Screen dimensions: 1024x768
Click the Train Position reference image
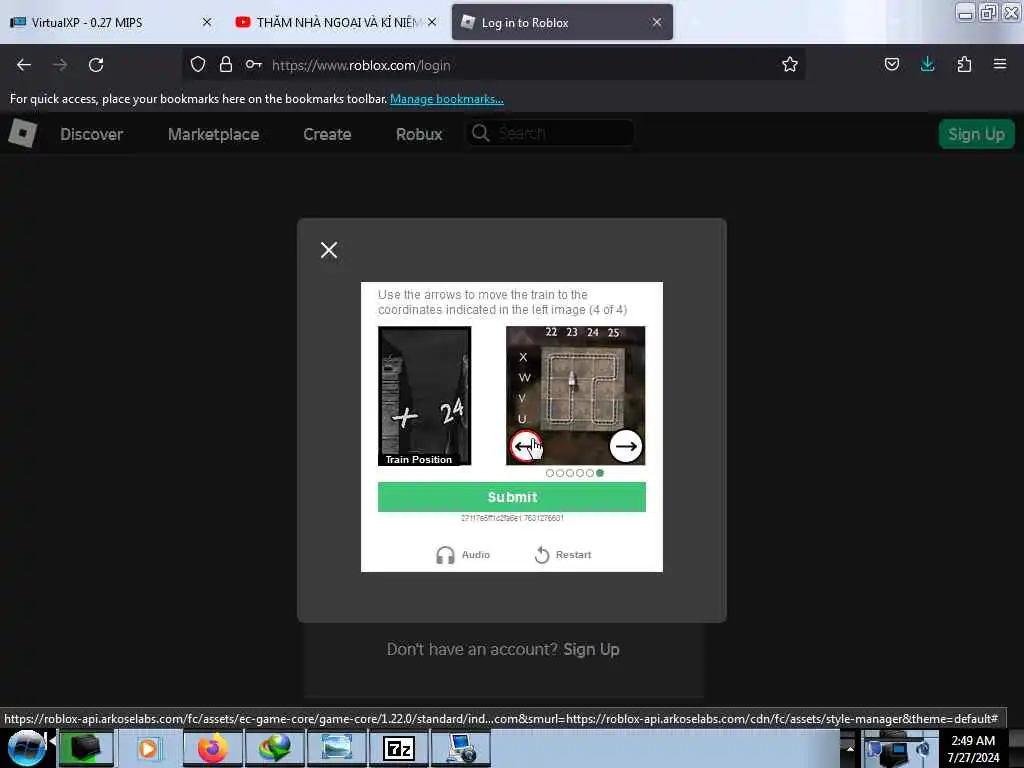424,396
